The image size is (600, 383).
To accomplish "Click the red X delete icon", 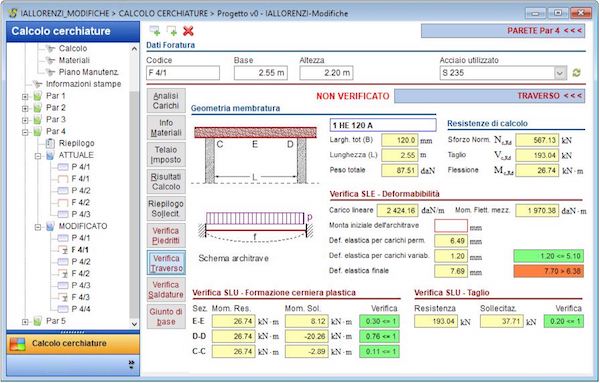I will pos(188,31).
